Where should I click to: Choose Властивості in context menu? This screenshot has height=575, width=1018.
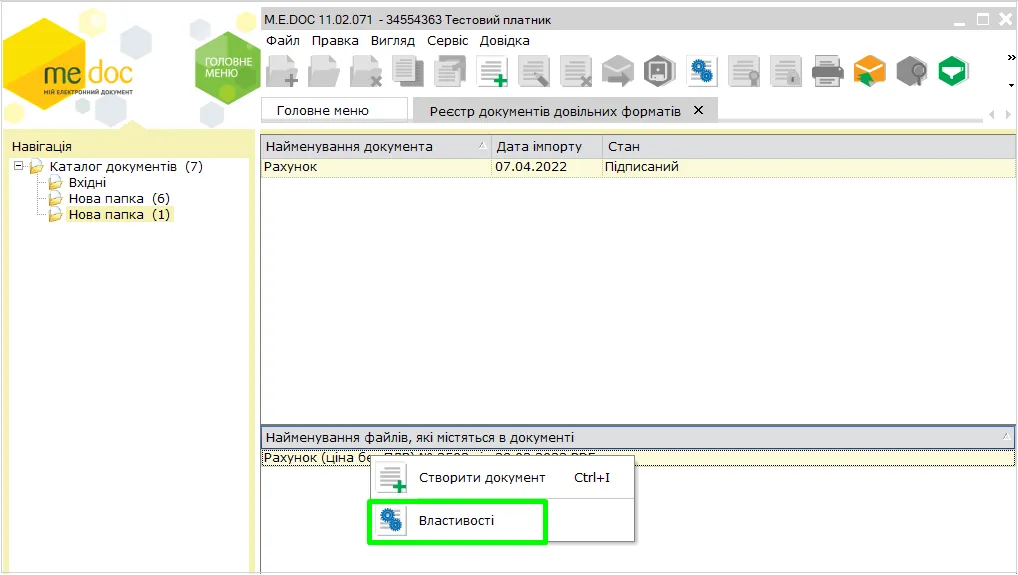pos(502,520)
